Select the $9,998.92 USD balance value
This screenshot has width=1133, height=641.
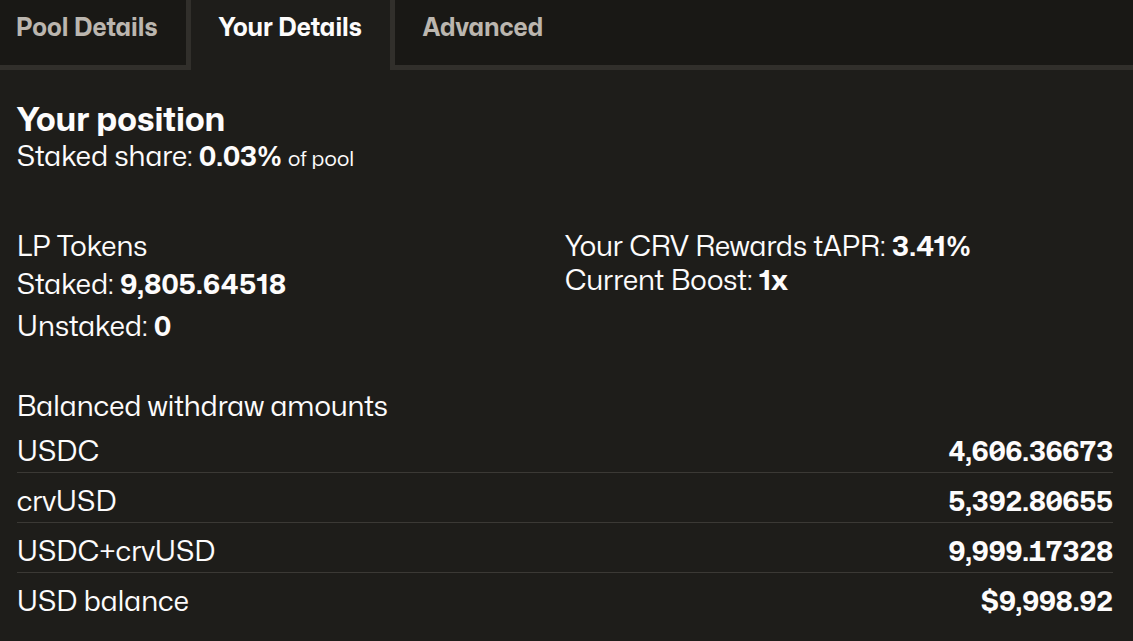pyautogui.click(x=1046, y=601)
